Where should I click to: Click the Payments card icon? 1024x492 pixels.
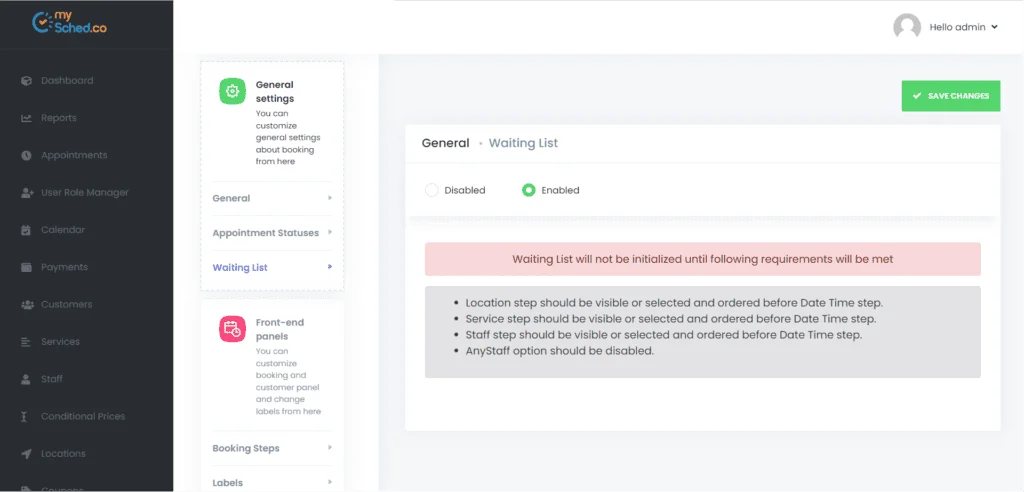click(x=26, y=267)
